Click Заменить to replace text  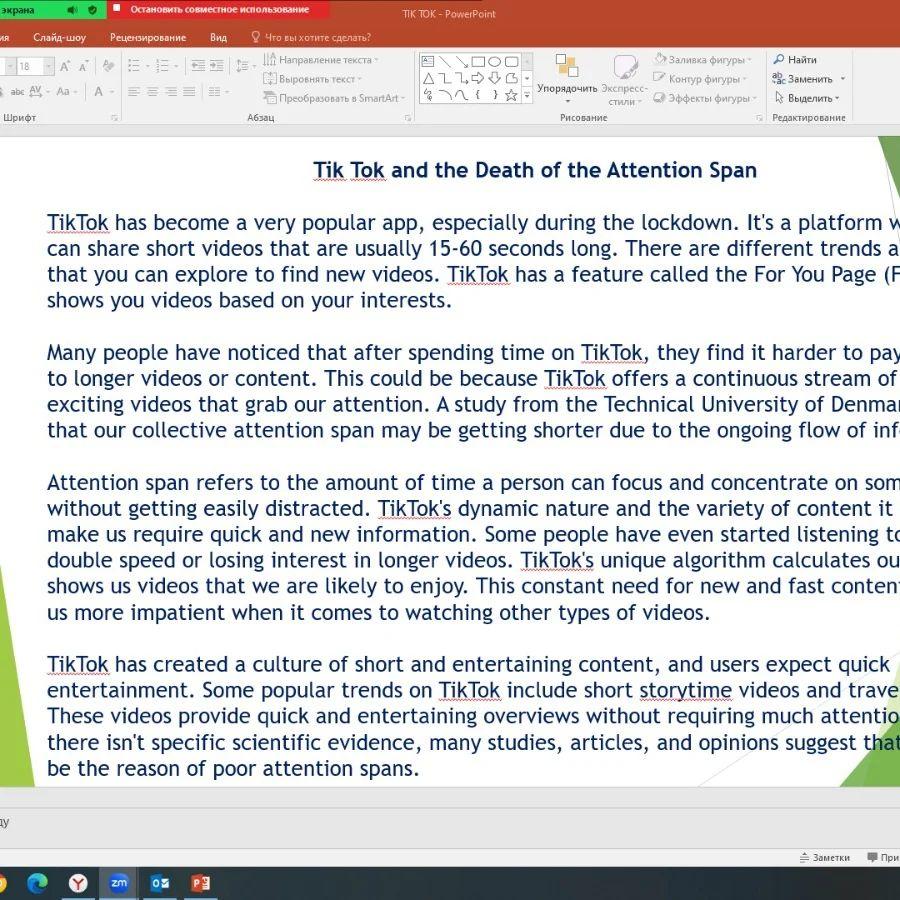click(802, 79)
